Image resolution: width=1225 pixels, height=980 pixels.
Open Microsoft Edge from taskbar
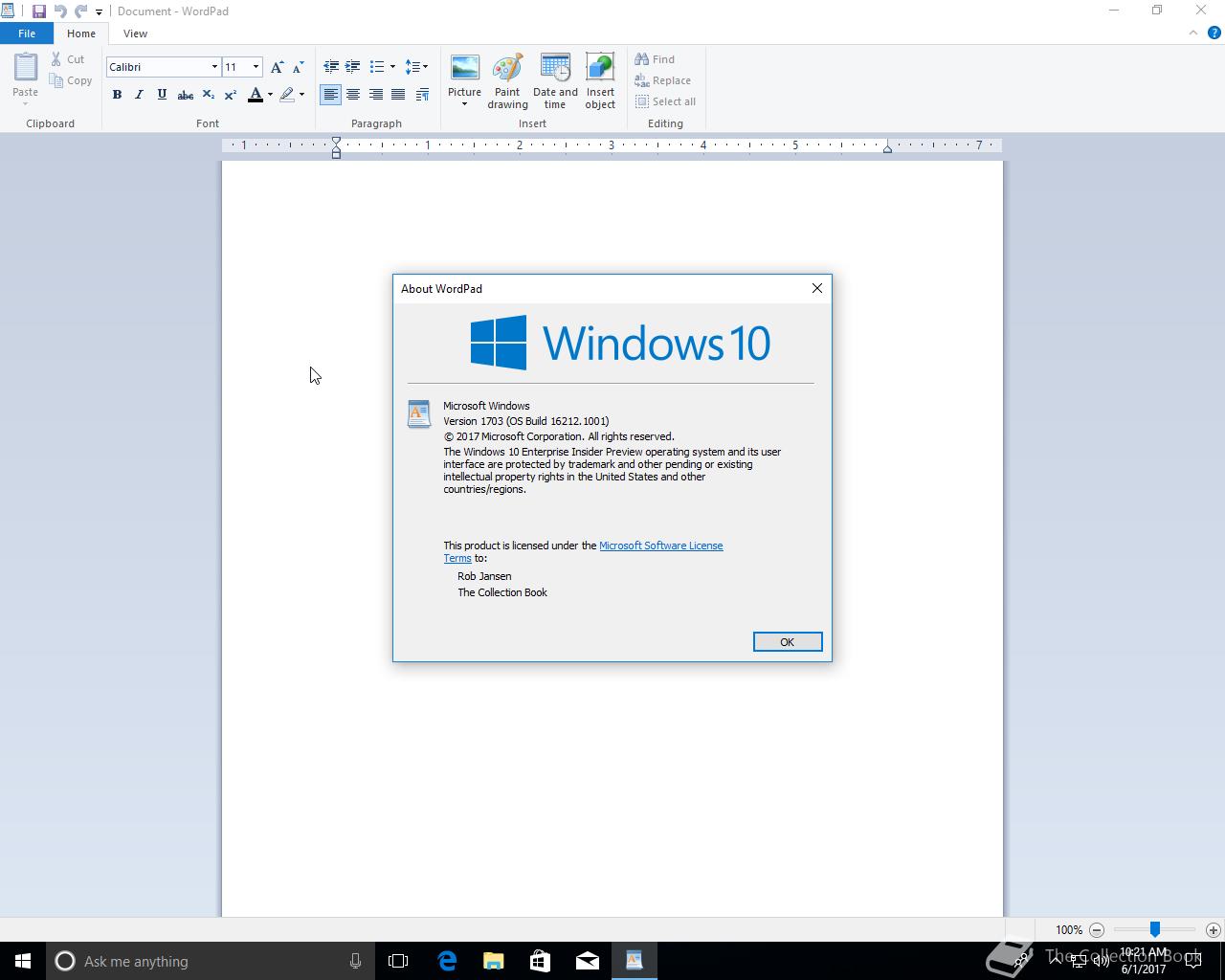(x=447, y=961)
